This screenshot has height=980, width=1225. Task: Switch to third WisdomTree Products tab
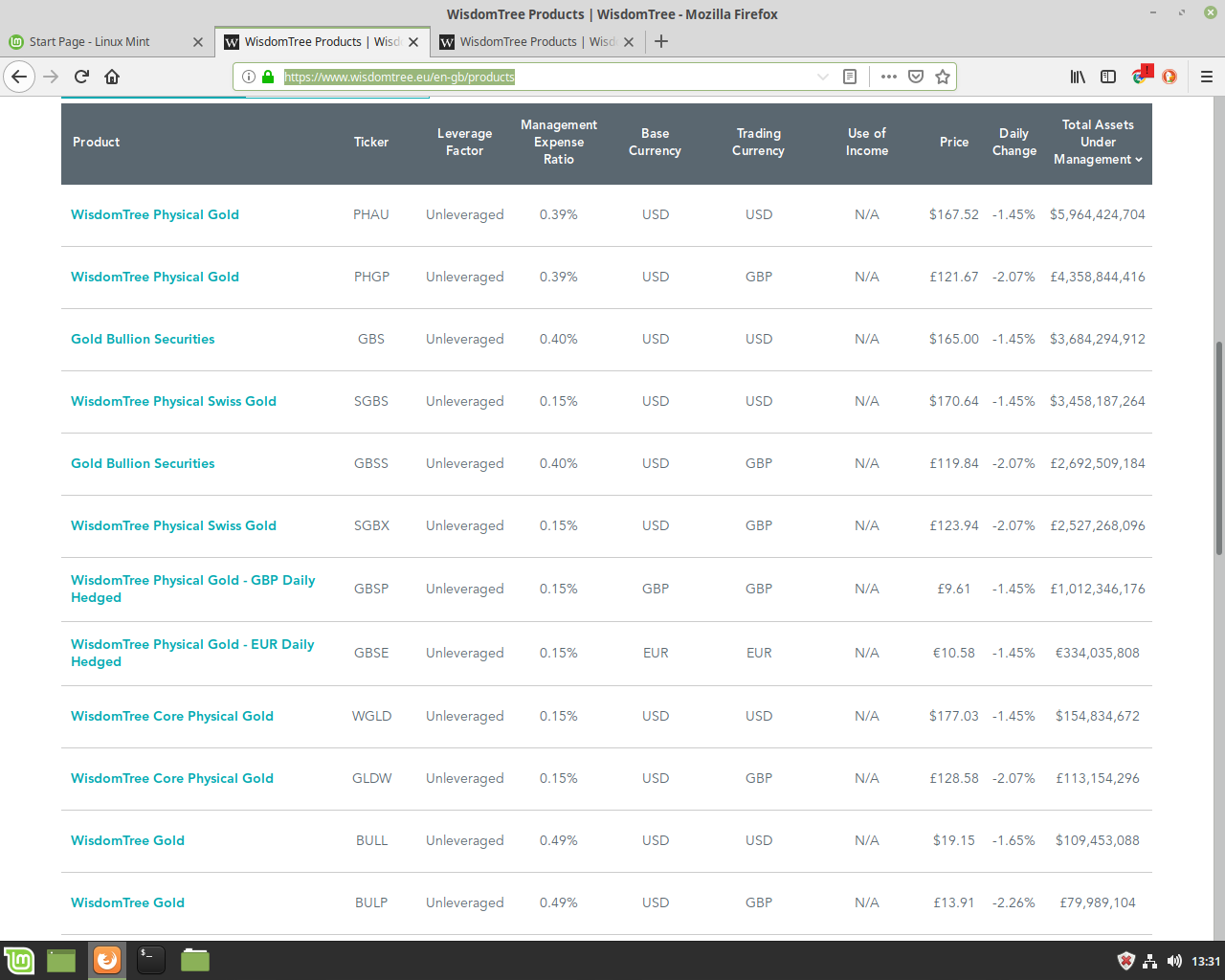click(537, 41)
